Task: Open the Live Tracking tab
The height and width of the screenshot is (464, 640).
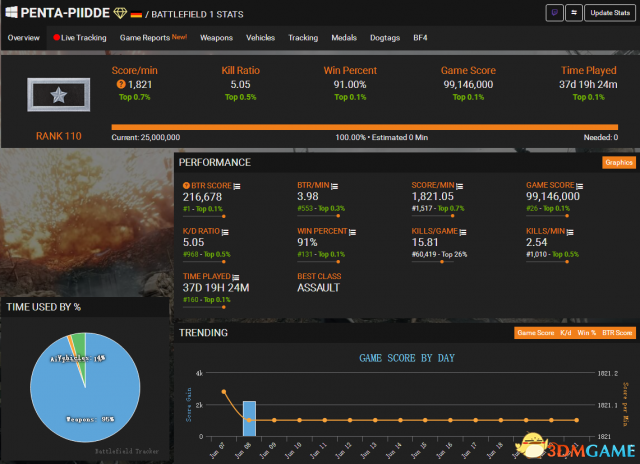Action: point(80,38)
